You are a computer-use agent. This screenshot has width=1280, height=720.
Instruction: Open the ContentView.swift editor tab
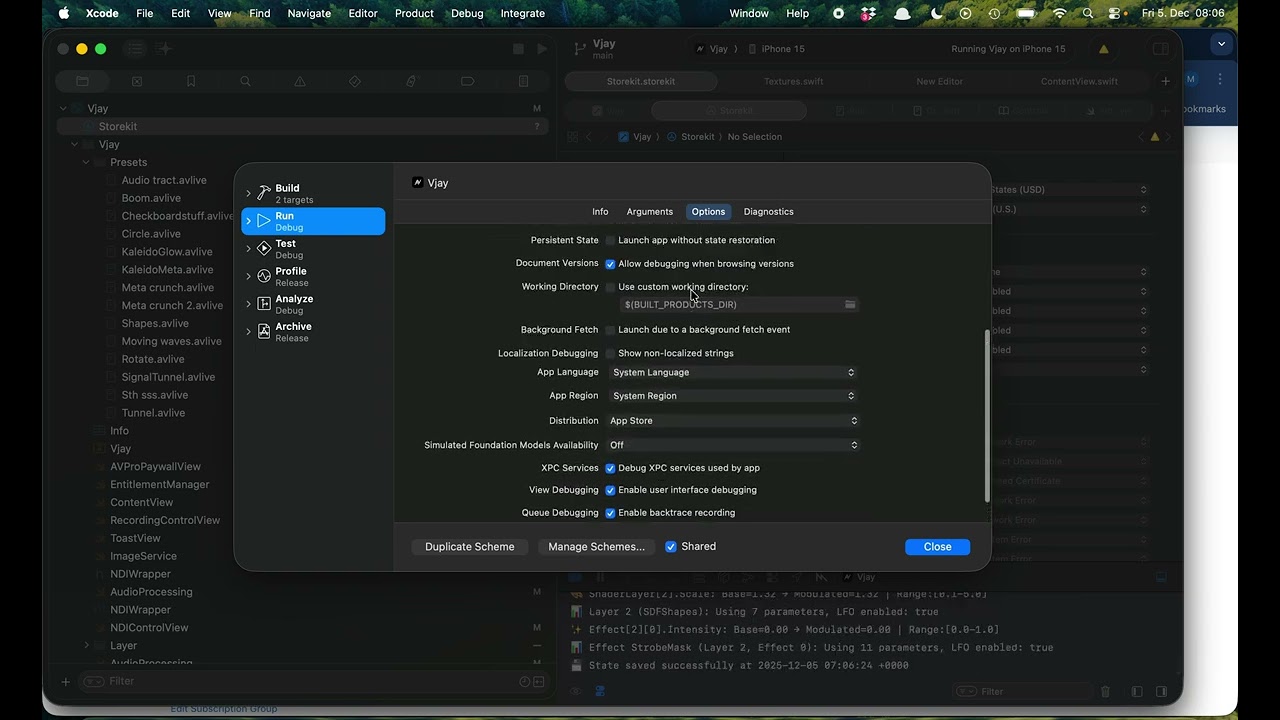1079,81
